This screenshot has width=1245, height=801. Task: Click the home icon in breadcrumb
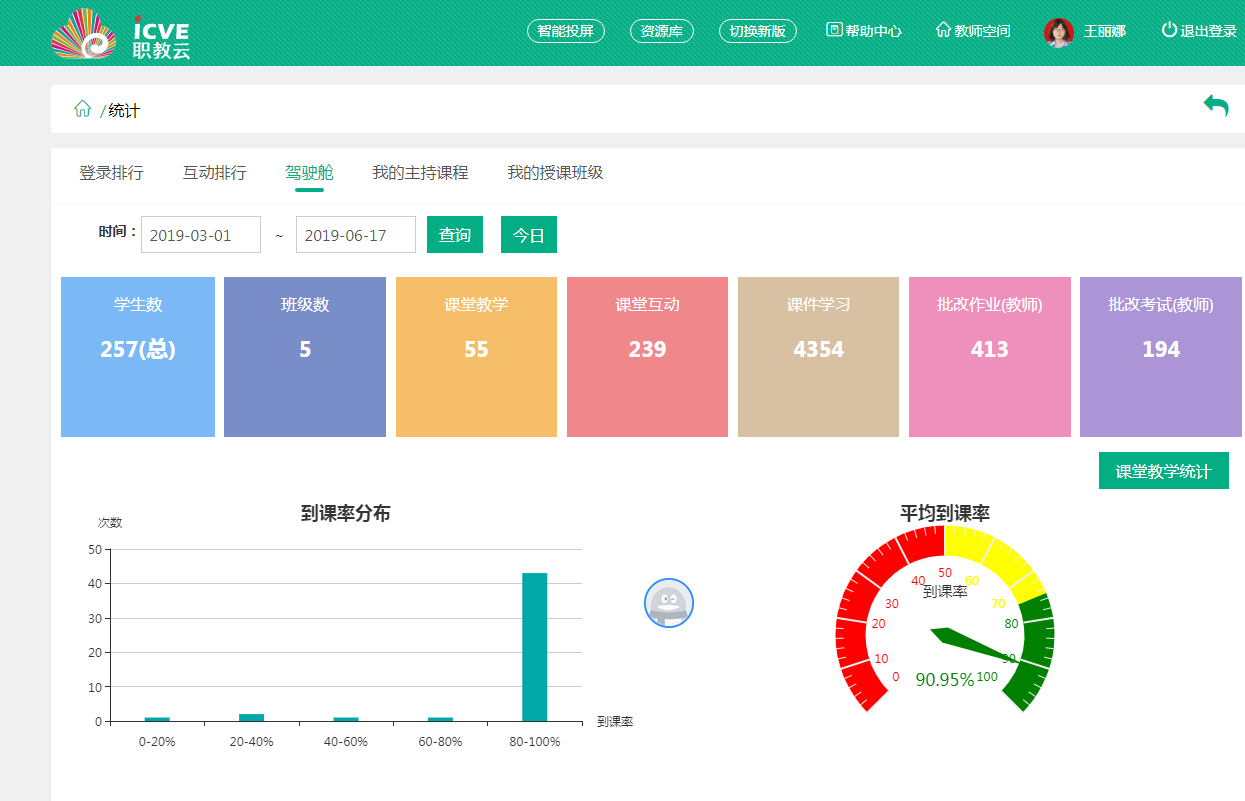[82, 109]
